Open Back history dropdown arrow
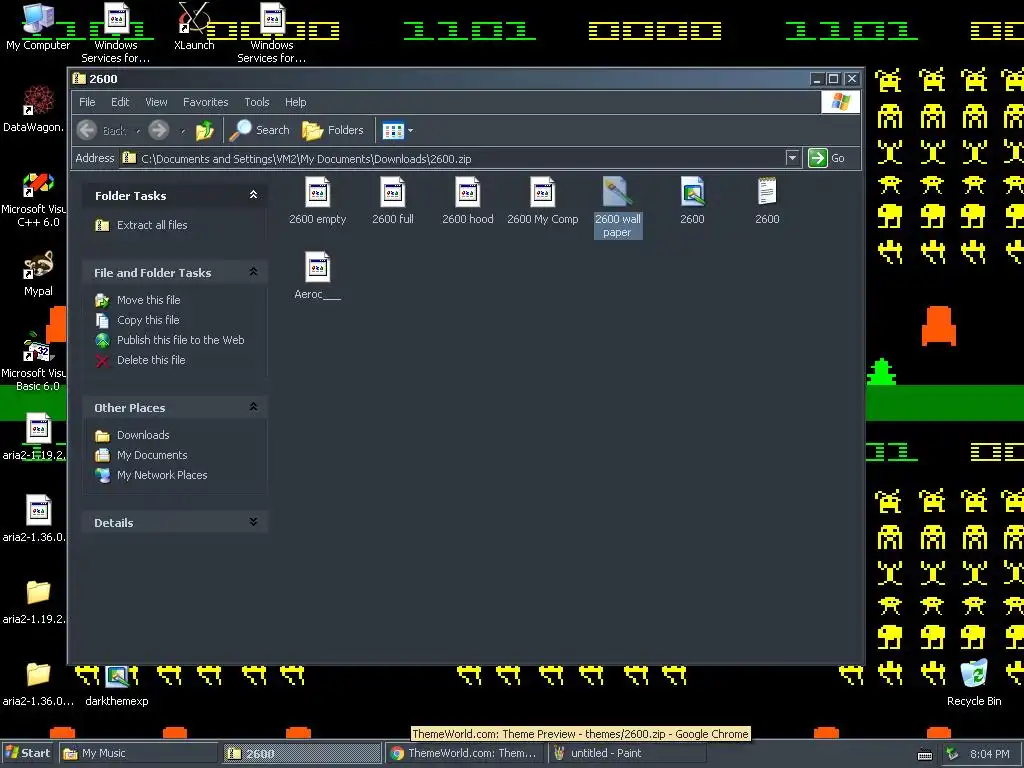Screen dimensions: 1024x768 coord(138,131)
